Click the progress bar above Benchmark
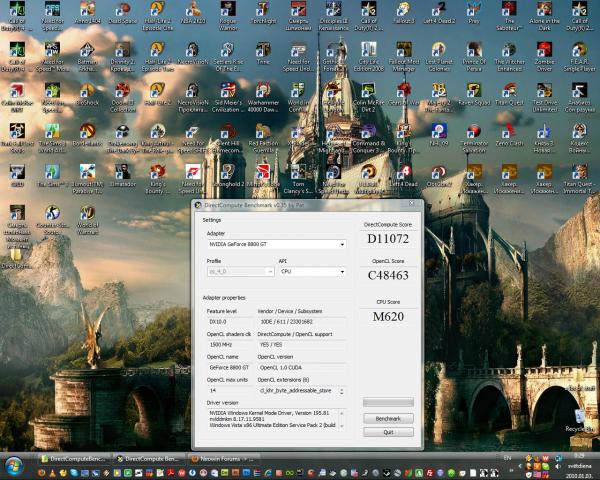 pos(388,402)
